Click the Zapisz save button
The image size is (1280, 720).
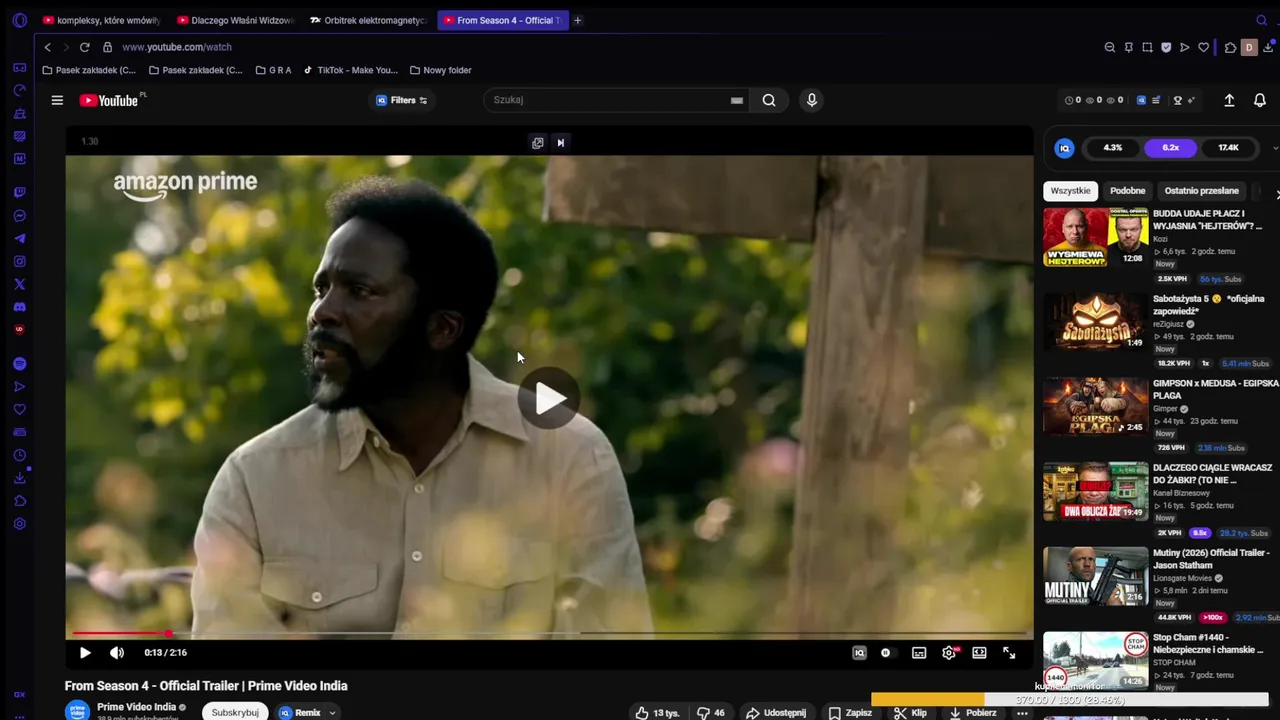click(850, 713)
